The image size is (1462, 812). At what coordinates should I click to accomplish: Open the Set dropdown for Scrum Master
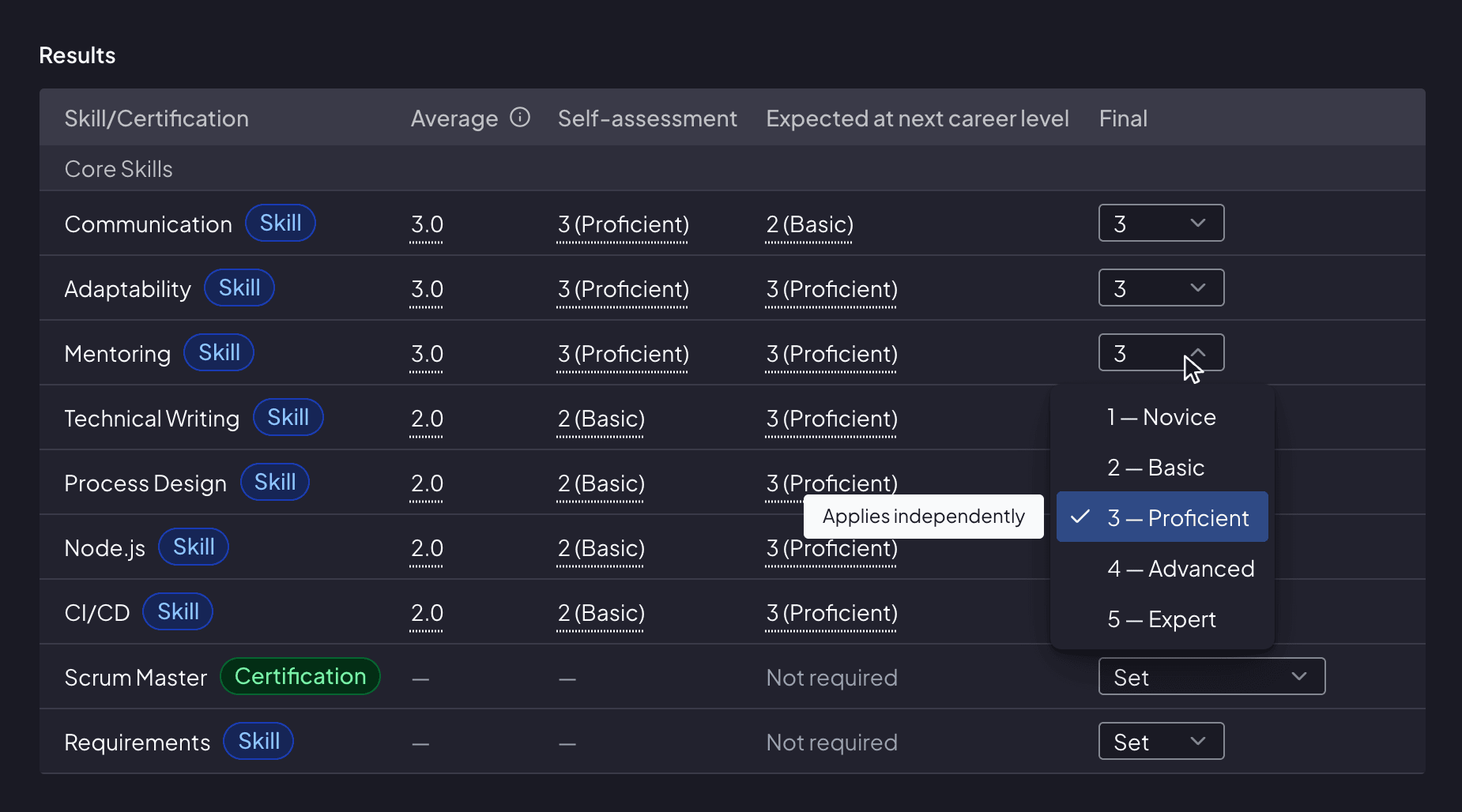pos(1211,677)
